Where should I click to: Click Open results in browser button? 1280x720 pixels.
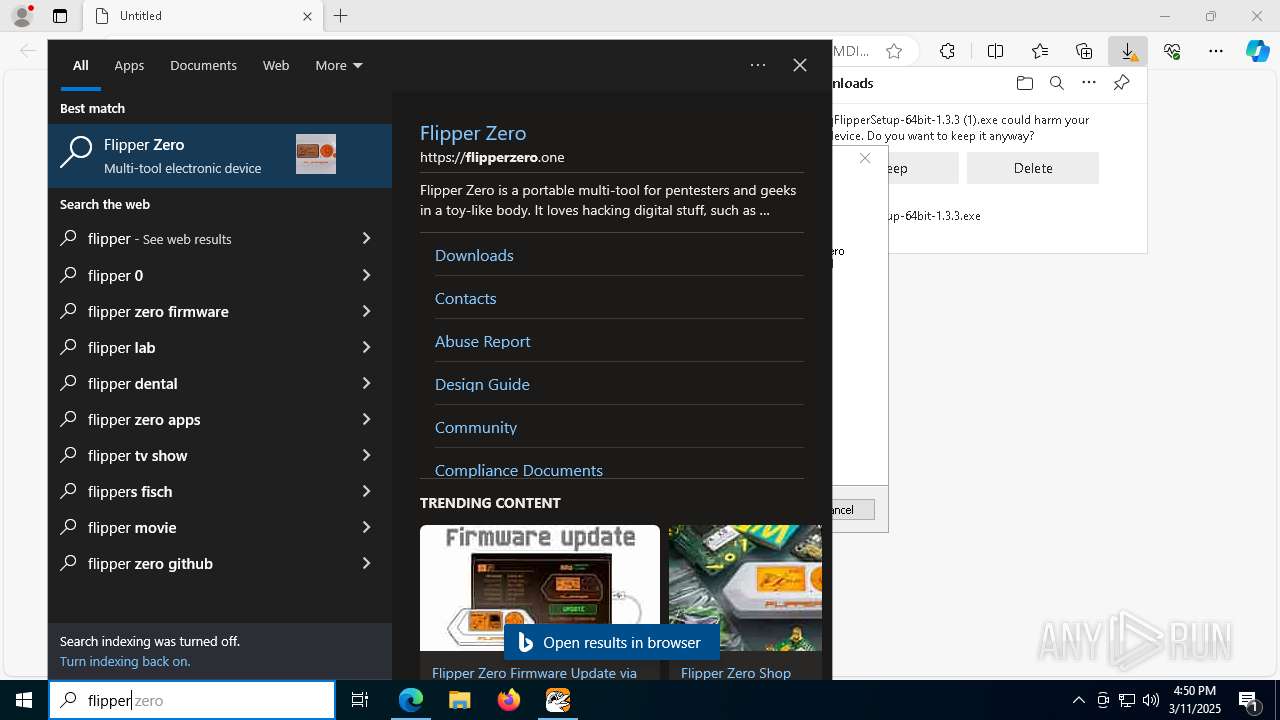[612, 642]
